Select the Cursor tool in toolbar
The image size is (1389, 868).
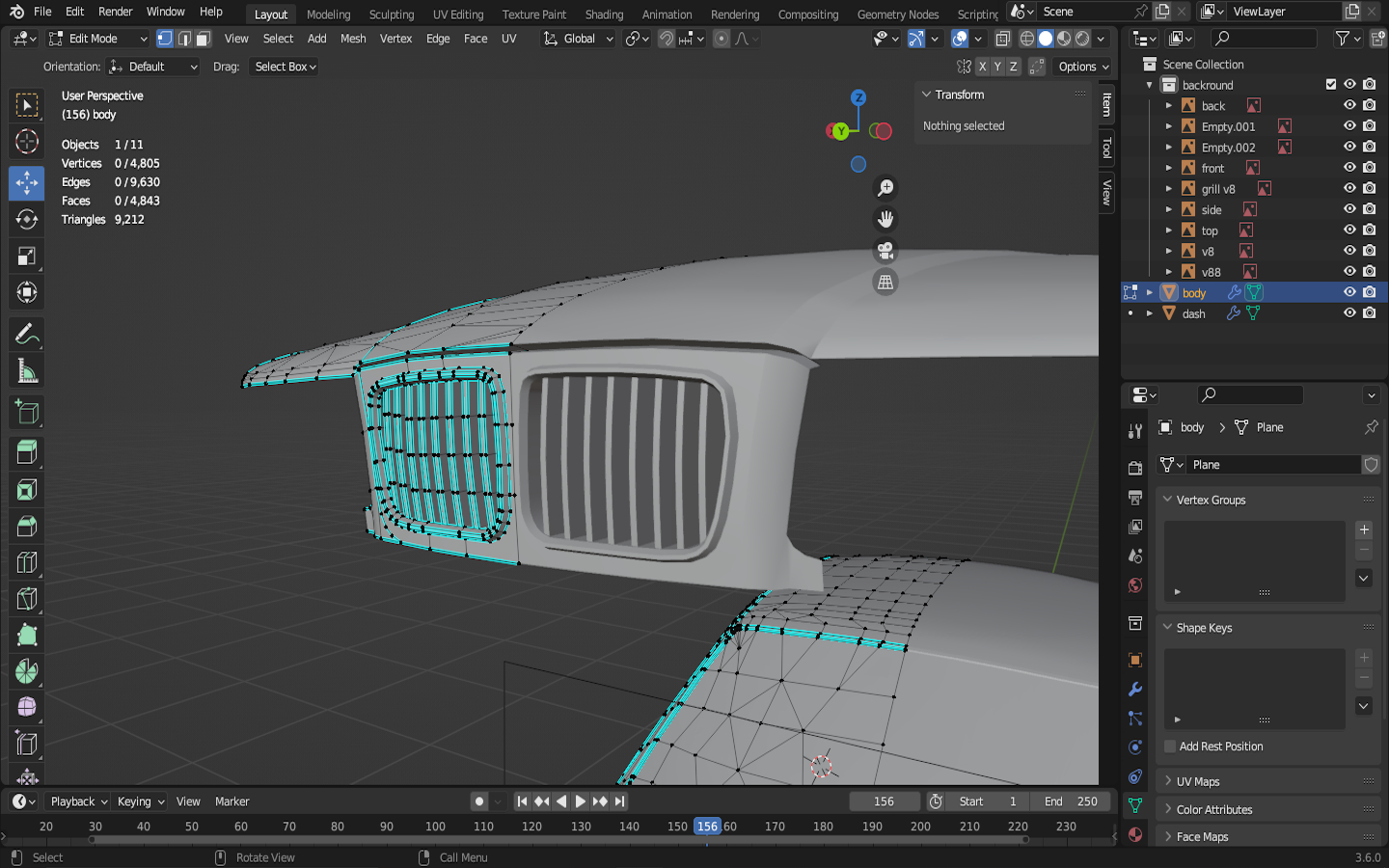click(x=27, y=142)
